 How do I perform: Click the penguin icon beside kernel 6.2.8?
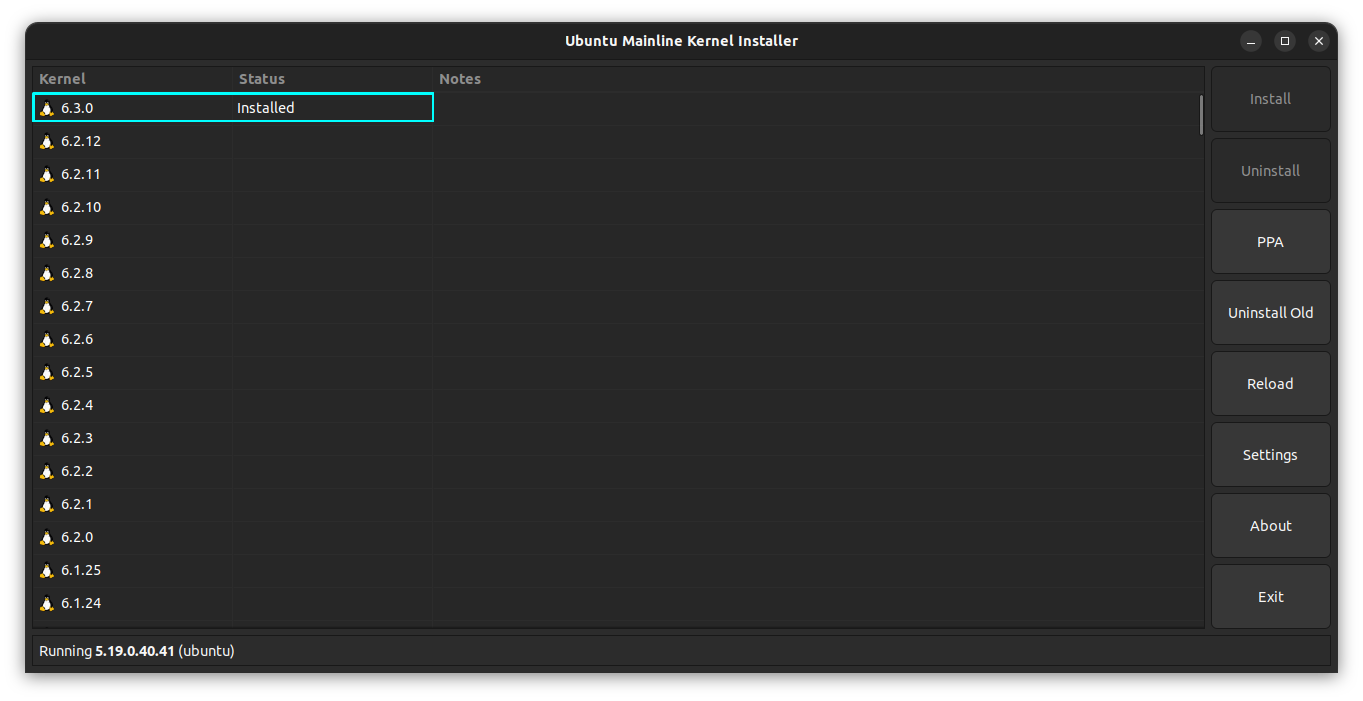(46, 273)
